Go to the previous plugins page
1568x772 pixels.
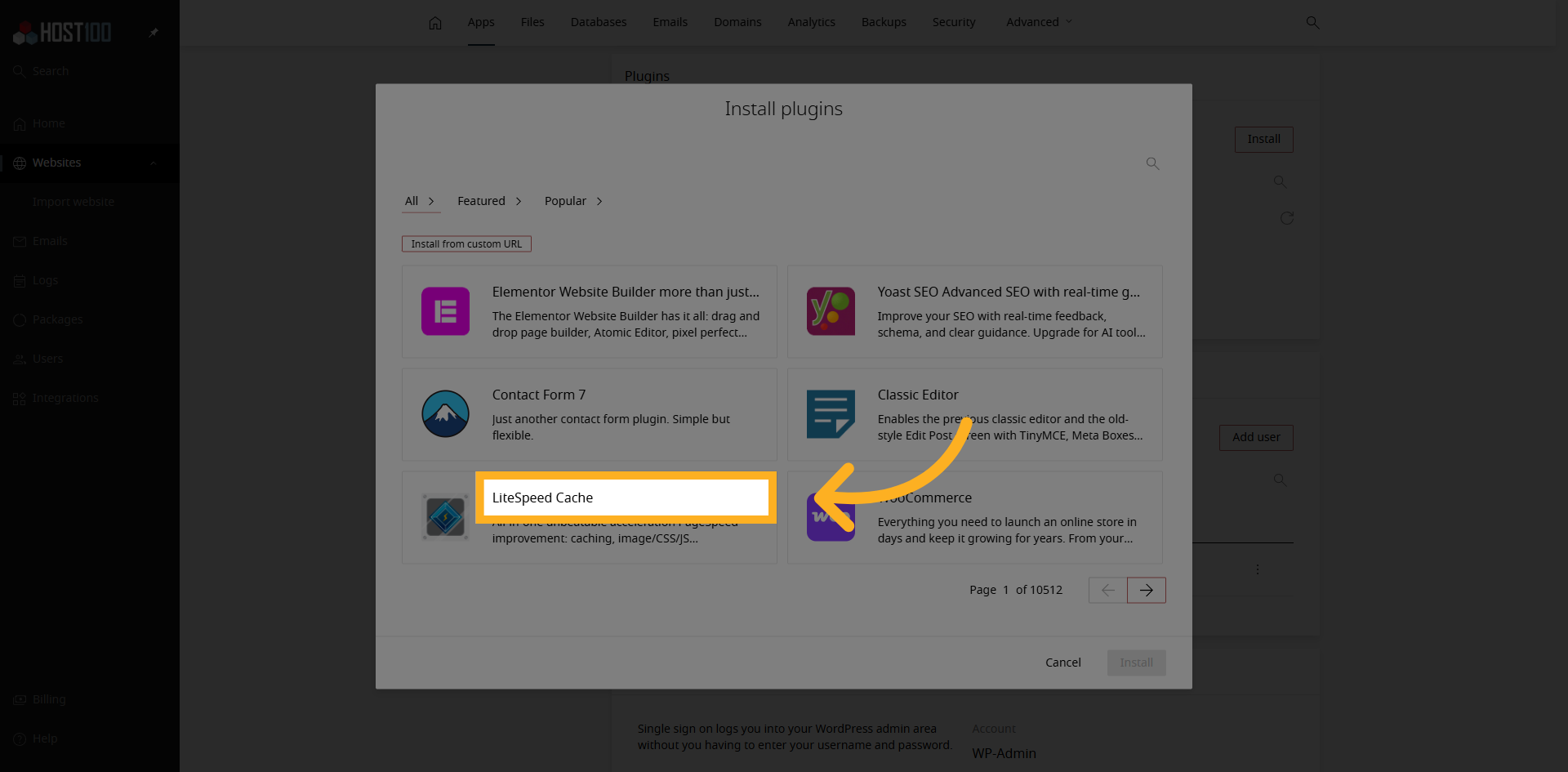[1108, 590]
